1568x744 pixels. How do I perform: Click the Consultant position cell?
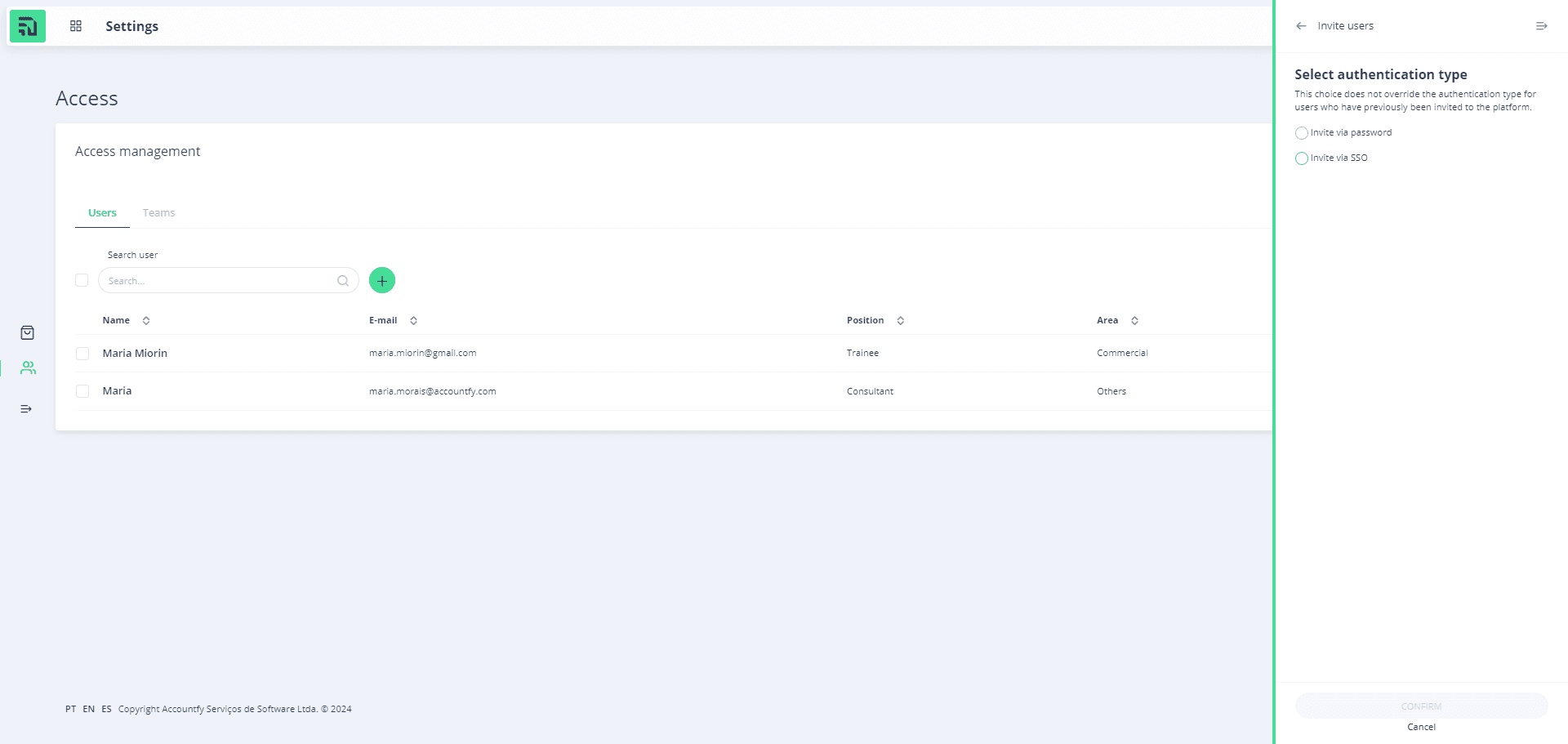tap(870, 391)
